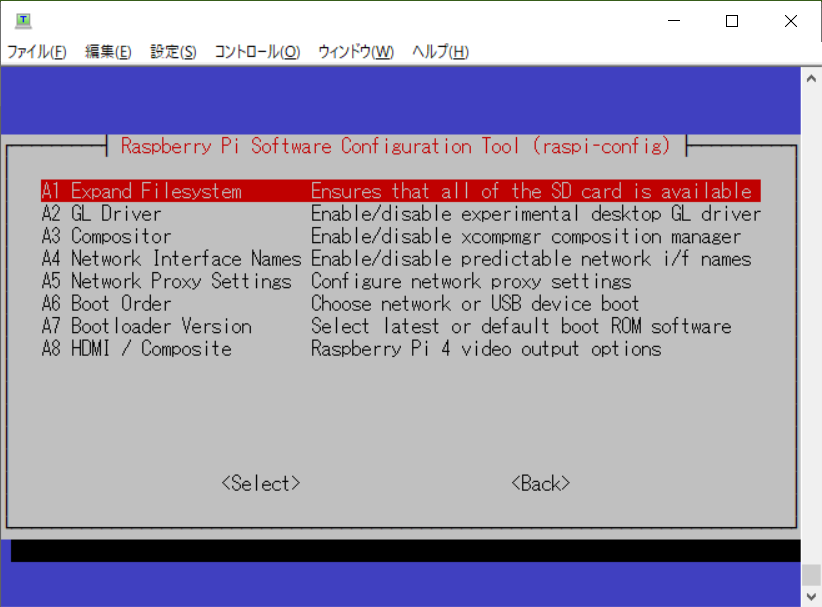The width and height of the screenshot is (822, 607).
Task: Click the 'Raspberry Pi 4 video output options' description
Action: (x=486, y=349)
